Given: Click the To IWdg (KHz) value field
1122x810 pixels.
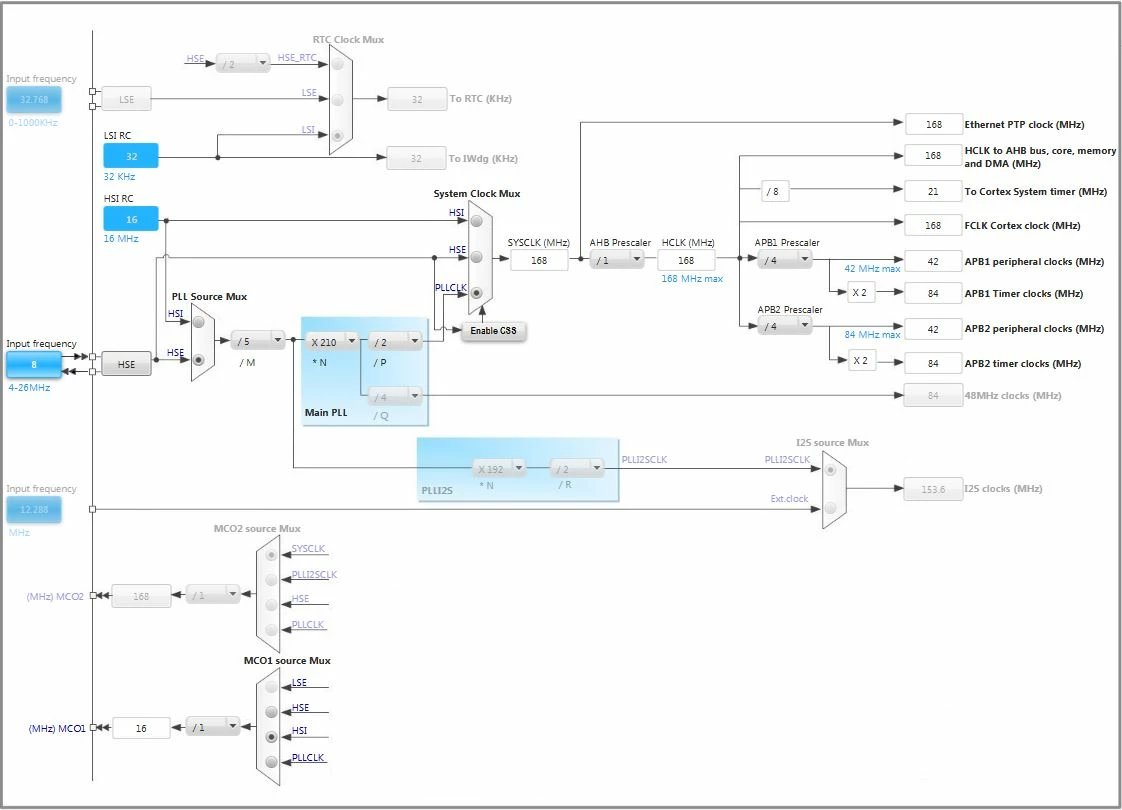Looking at the screenshot, I should 416,158.
